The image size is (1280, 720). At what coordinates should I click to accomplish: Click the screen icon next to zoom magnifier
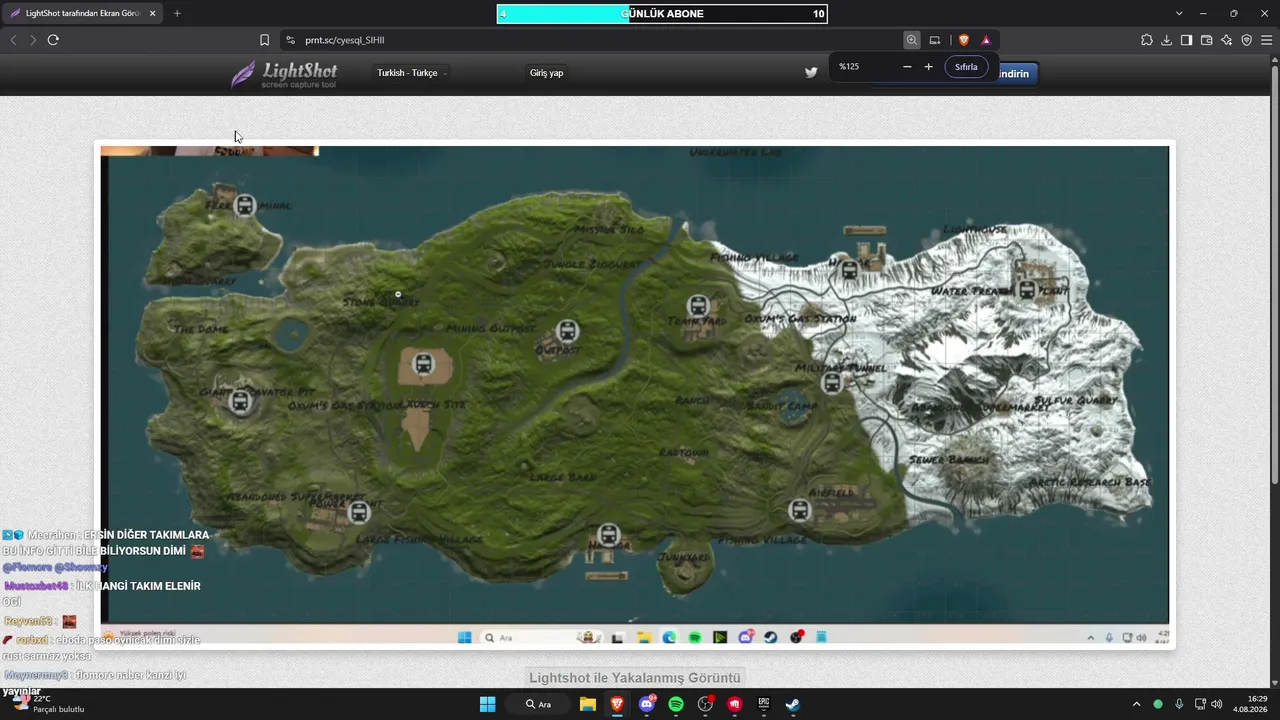click(x=935, y=40)
